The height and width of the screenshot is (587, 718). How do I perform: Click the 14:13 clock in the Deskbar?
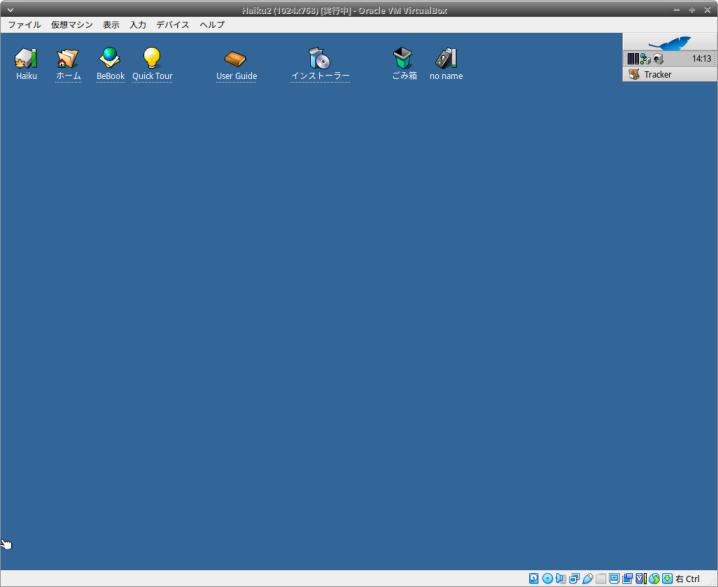point(701,58)
